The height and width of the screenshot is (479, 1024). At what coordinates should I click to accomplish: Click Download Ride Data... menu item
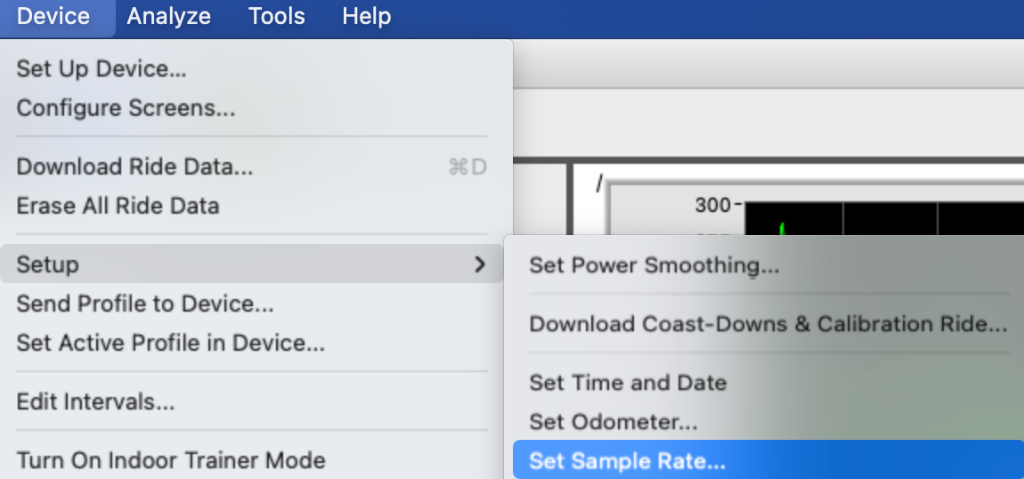135,167
